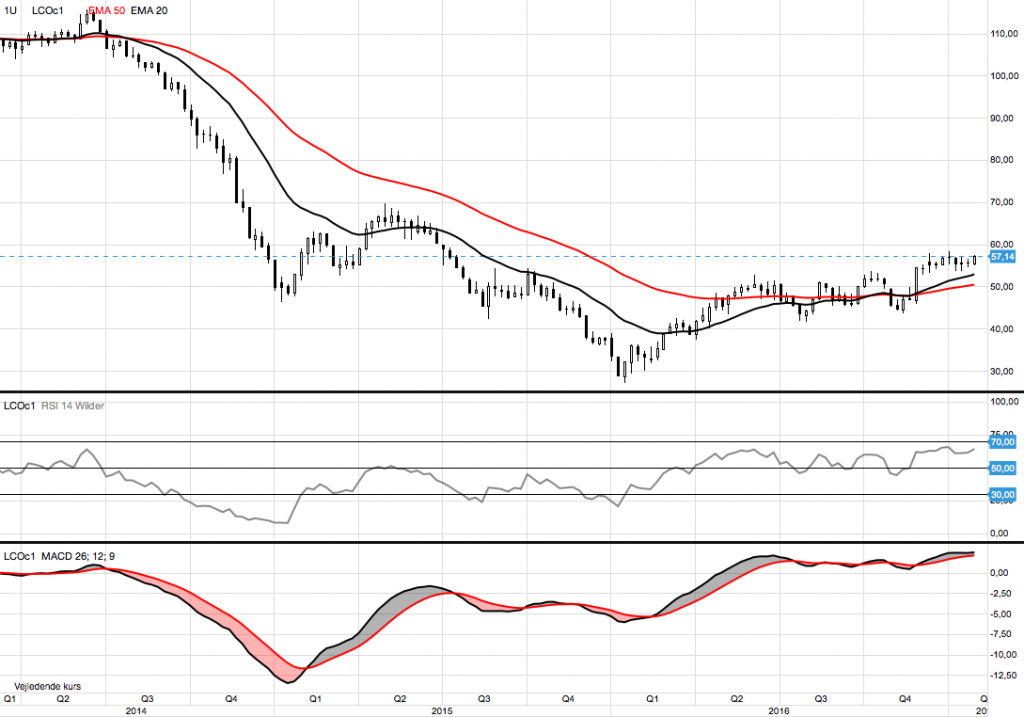Click the -2,50 MACD axis label
Image resolution: width=1024 pixels, height=717 pixels.
tap(1001, 594)
